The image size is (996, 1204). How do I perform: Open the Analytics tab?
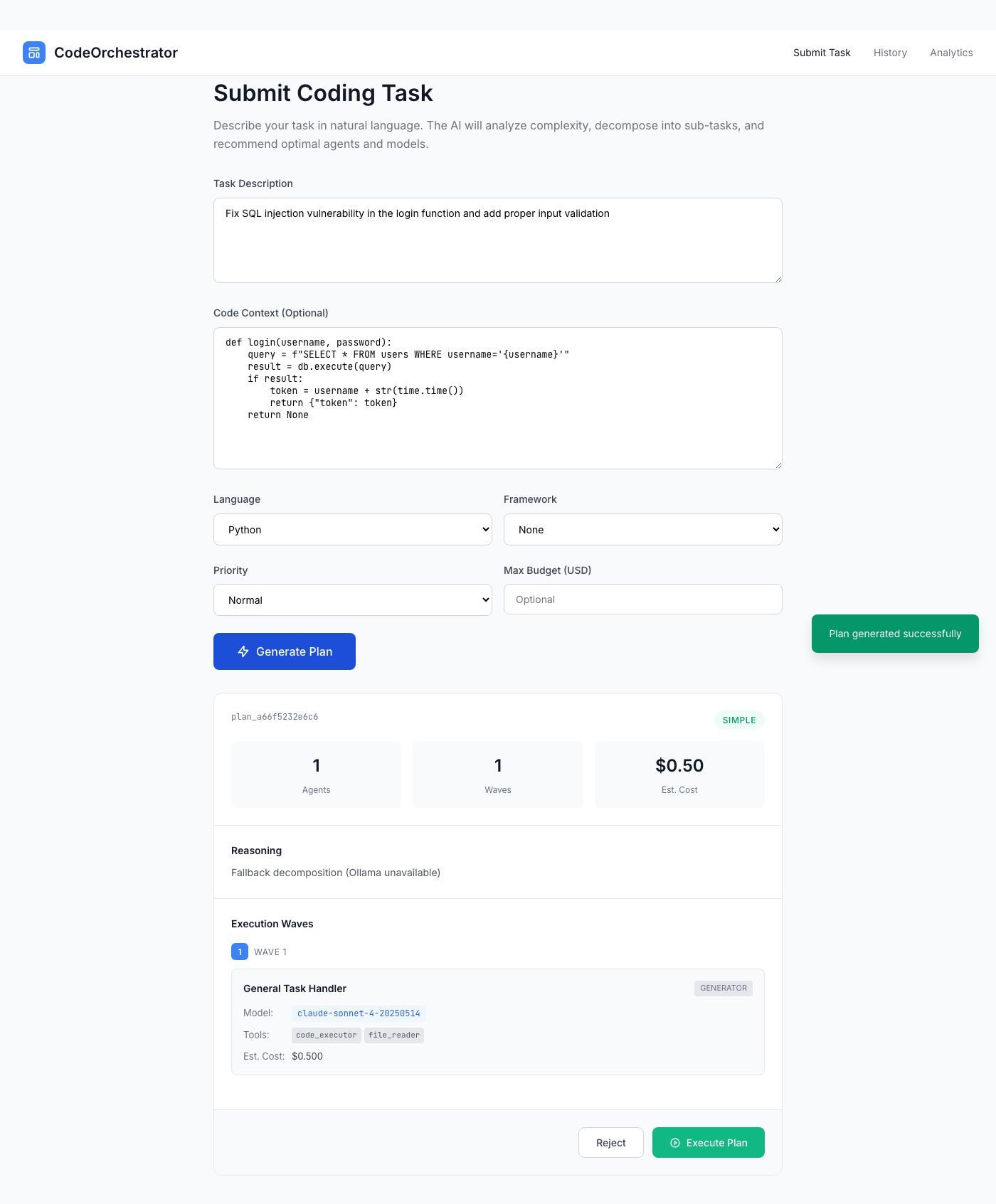pos(951,53)
